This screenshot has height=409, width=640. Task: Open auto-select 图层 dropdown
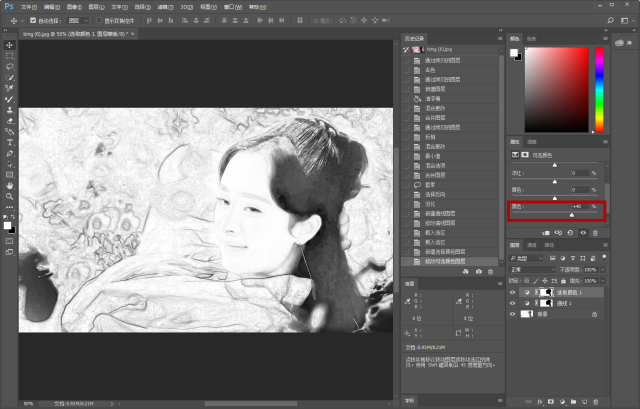point(78,20)
